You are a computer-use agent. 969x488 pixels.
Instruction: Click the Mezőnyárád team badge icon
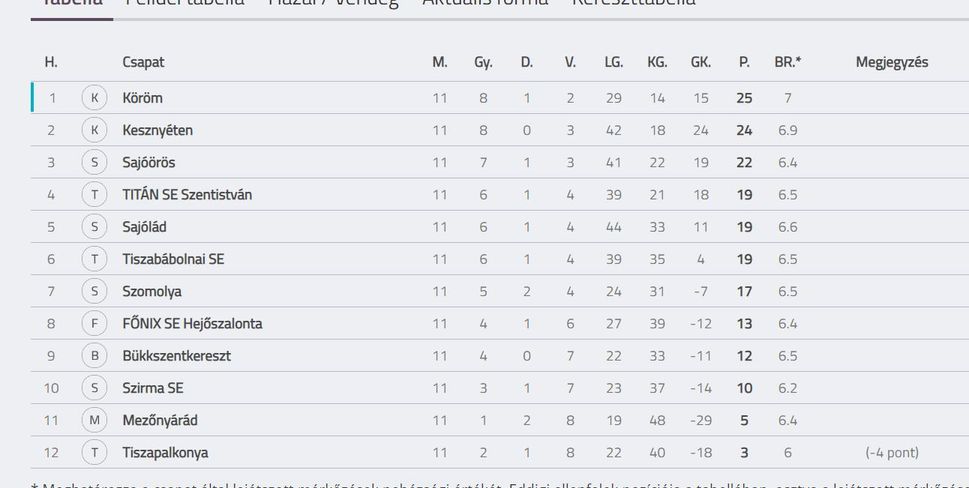pyautogui.click(x=95, y=420)
